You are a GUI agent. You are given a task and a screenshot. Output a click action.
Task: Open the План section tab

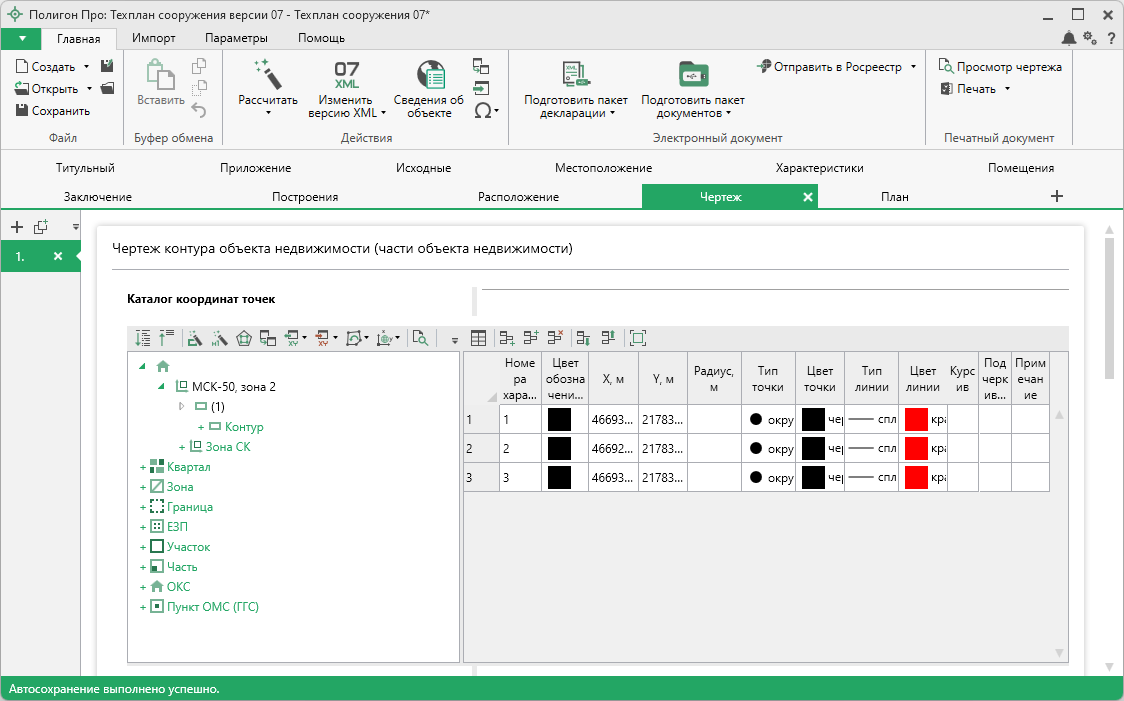(x=894, y=197)
